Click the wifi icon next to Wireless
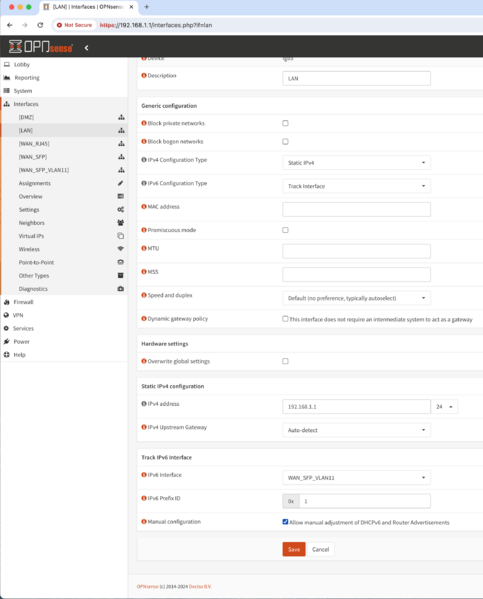 [121, 249]
